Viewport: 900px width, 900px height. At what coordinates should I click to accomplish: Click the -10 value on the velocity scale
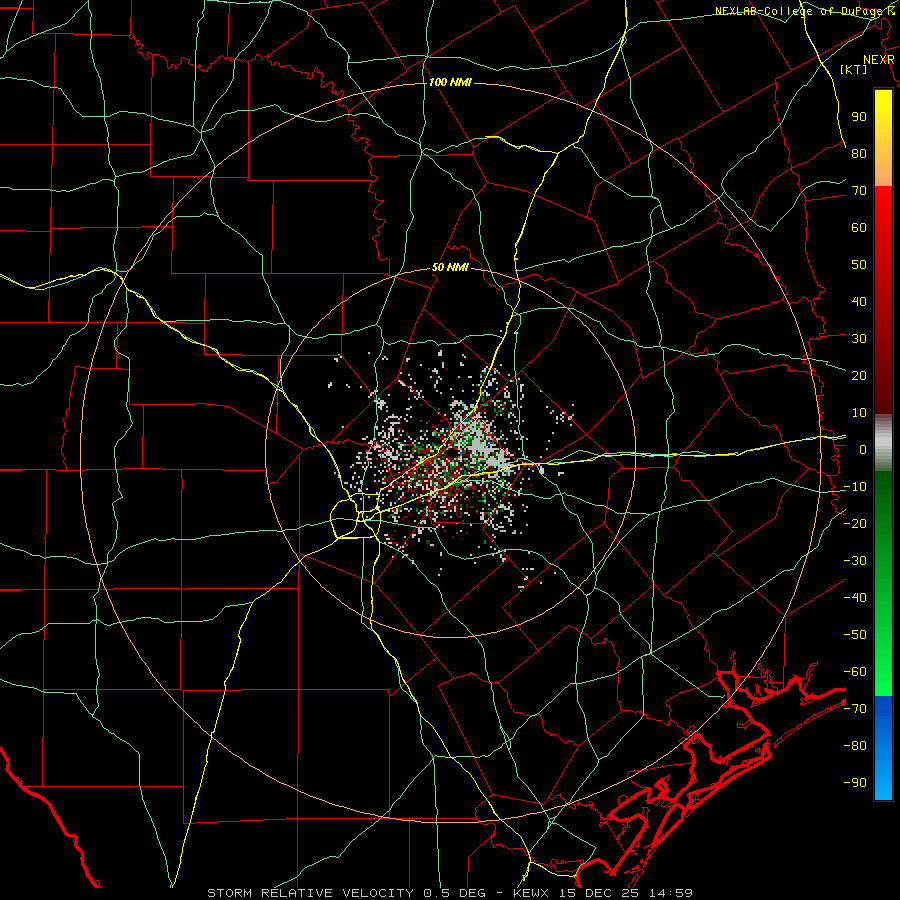[x=855, y=487]
